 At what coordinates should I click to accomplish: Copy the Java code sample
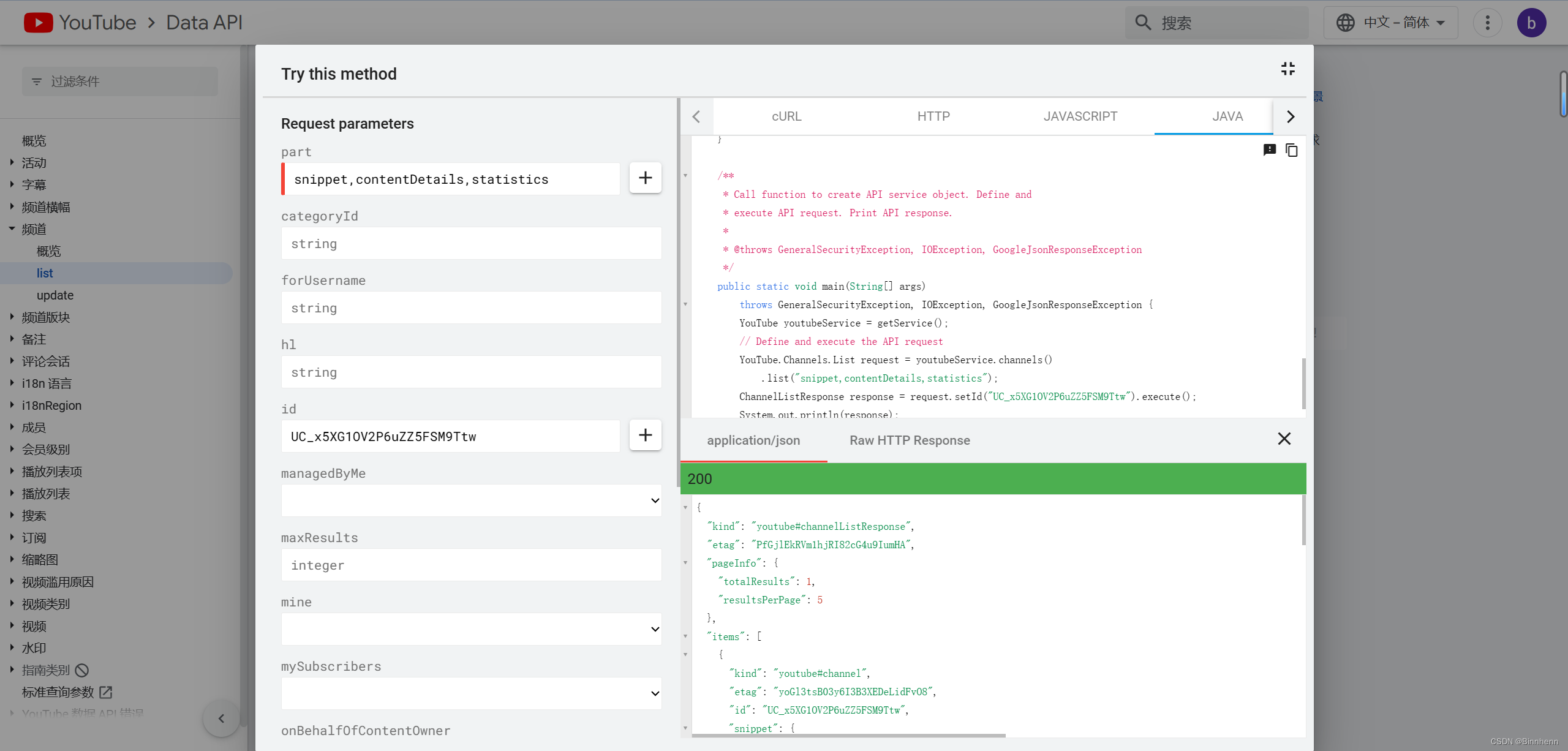tap(1291, 150)
